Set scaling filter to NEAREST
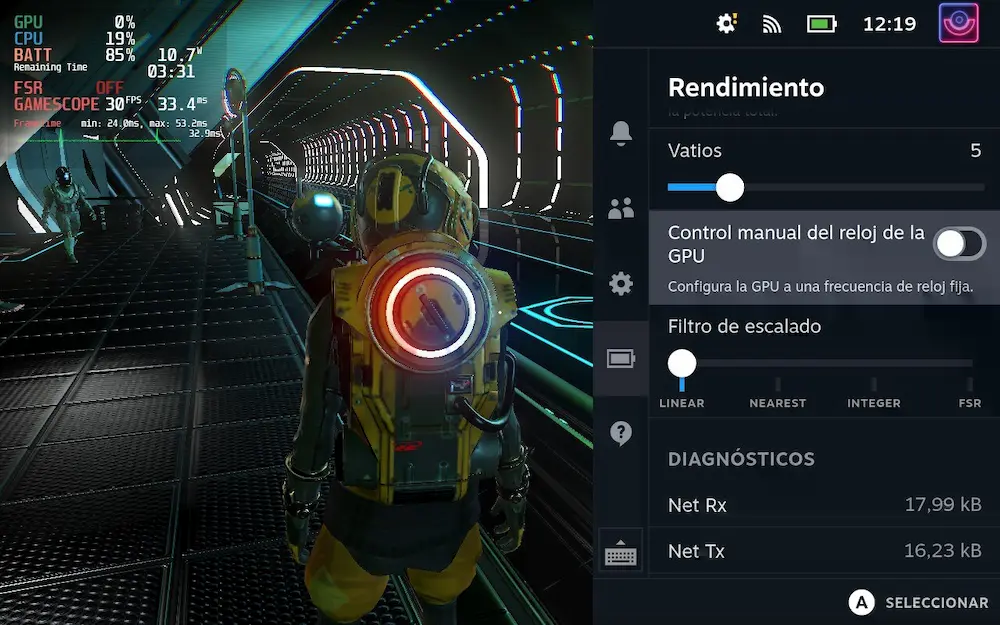The height and width of the screenshot is (625, 1000). (777, 403)
